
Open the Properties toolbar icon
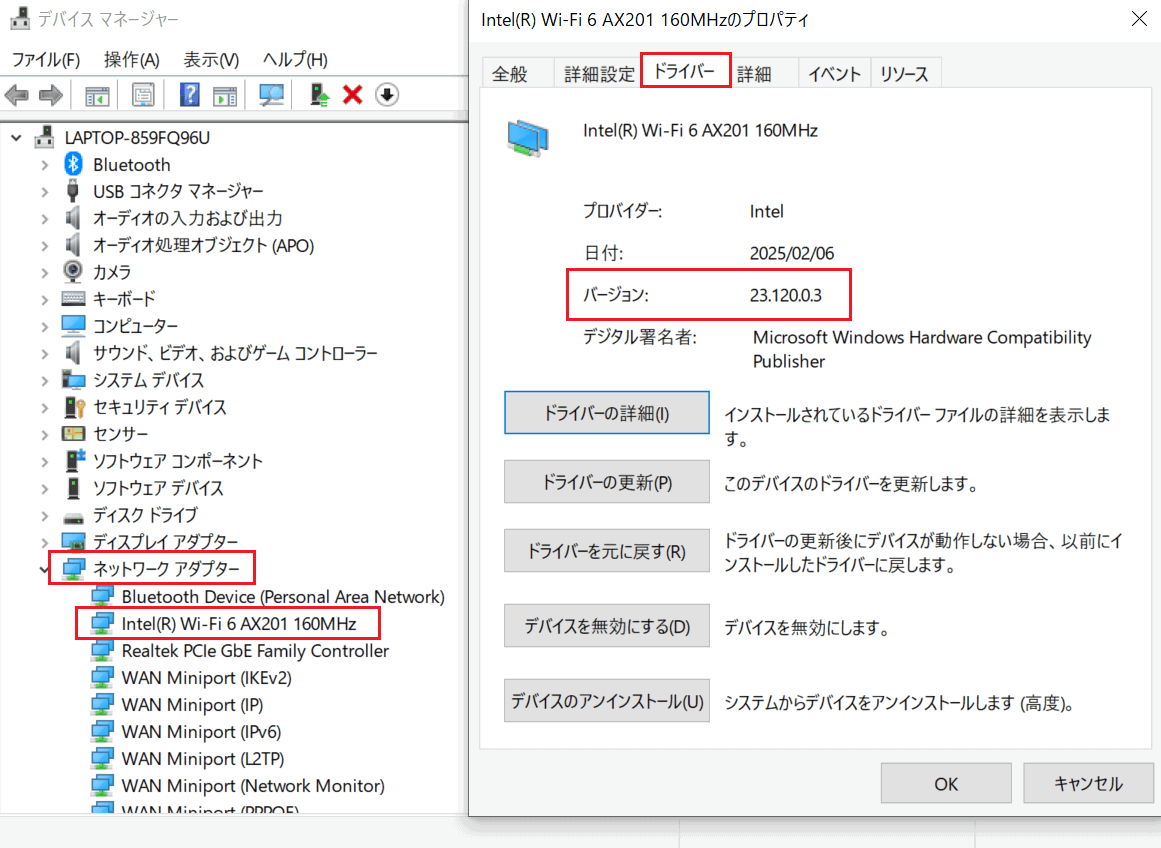pos(143,95)
